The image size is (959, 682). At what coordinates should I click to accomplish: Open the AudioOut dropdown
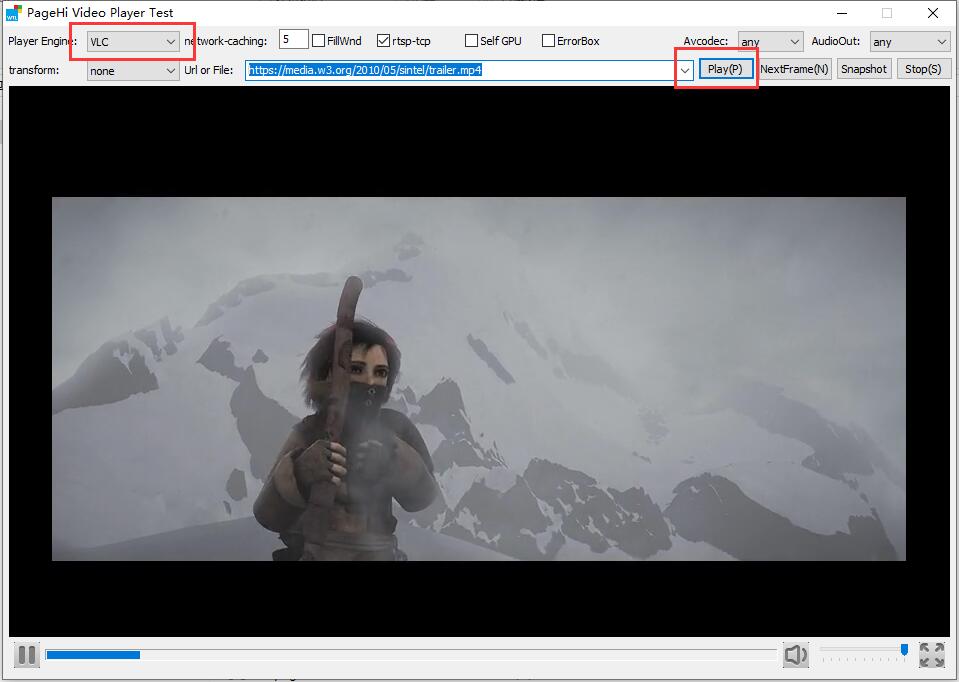point(910,42)
